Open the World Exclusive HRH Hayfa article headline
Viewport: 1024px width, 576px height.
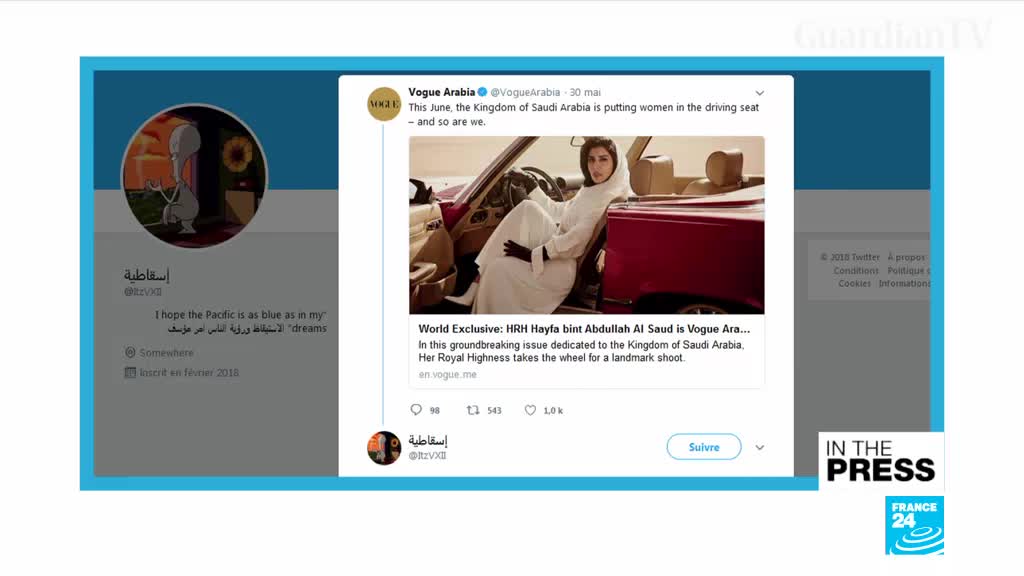[x=584, y=329]
